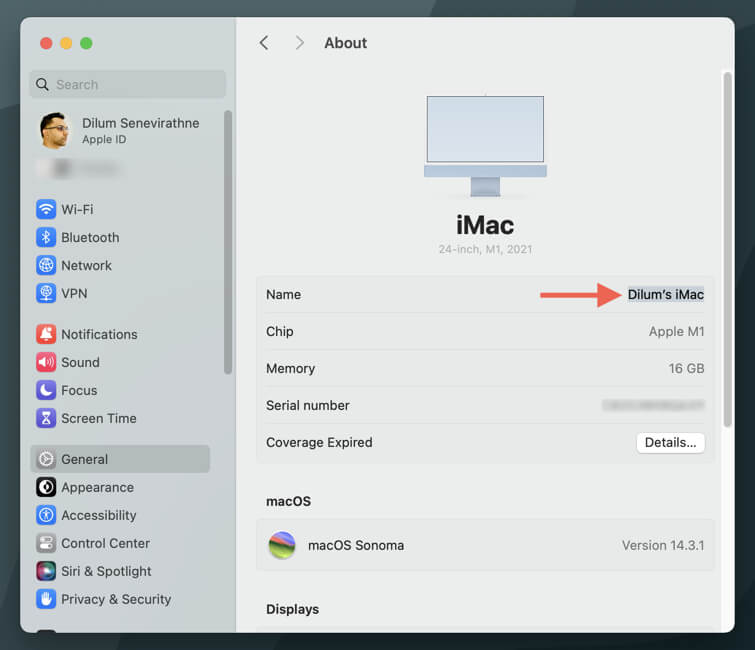Click the macOS Sonoma logo icon

tap(282, 545)
